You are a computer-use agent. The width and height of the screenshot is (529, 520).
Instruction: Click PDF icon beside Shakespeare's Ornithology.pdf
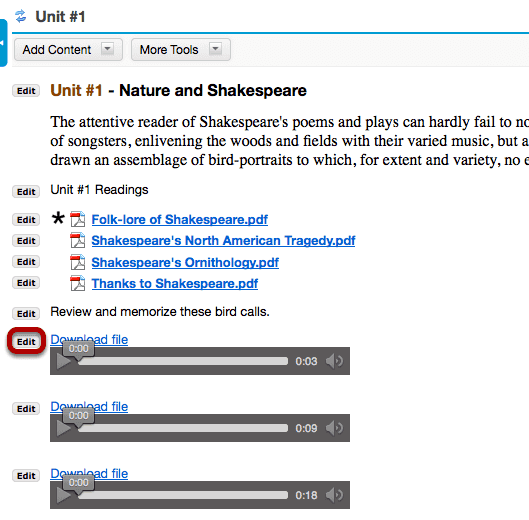(78, 263)
